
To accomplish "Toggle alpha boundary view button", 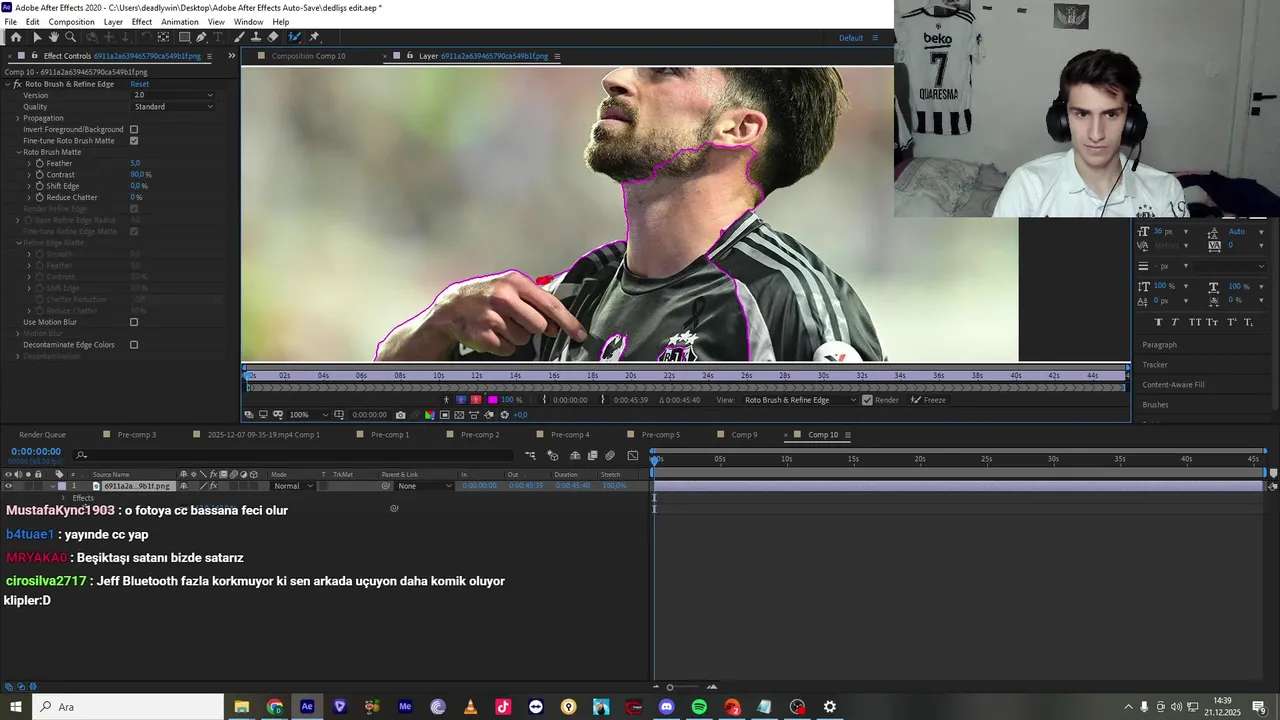I will [x=460, y=400].
